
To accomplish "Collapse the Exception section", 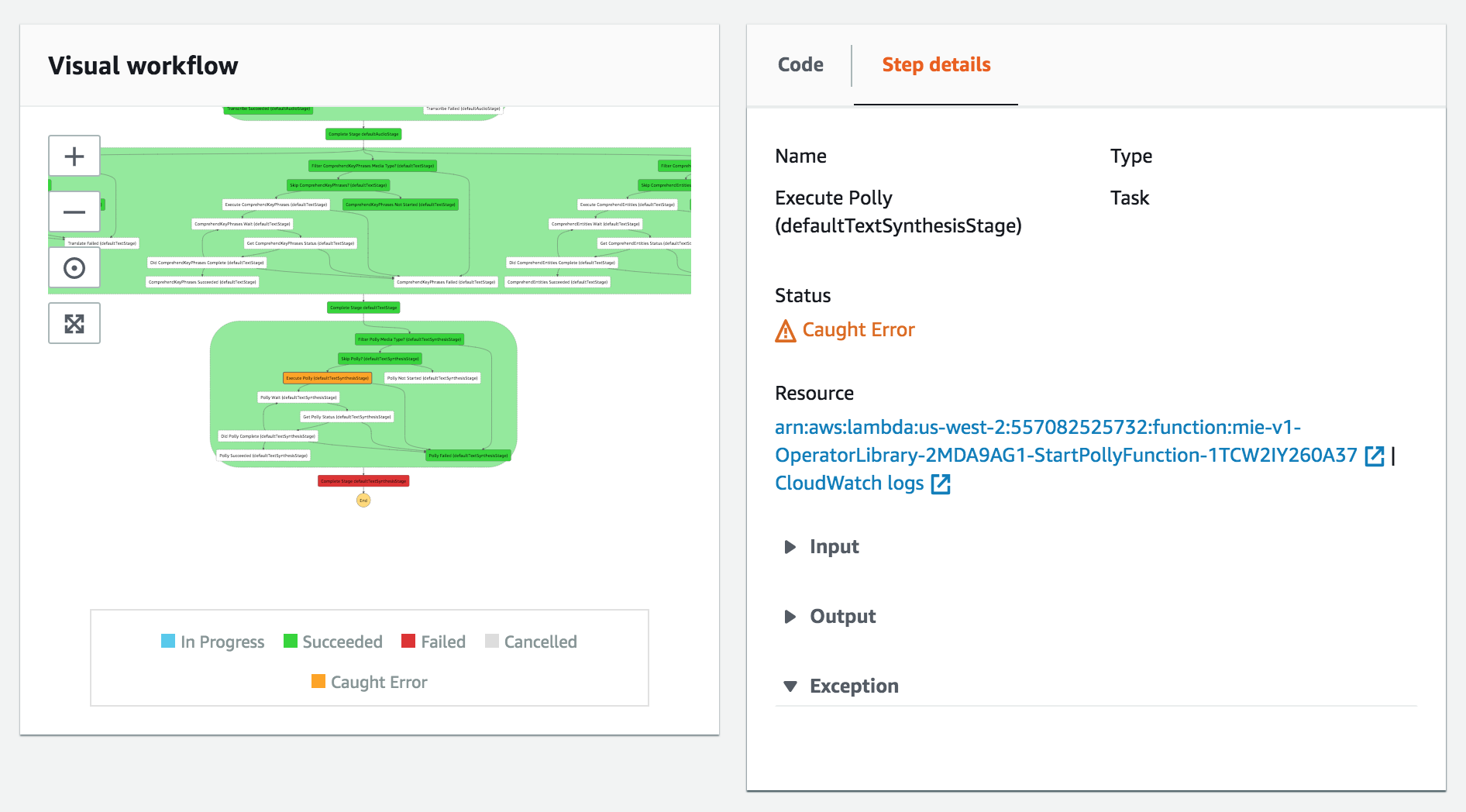I will click(841, 686).
